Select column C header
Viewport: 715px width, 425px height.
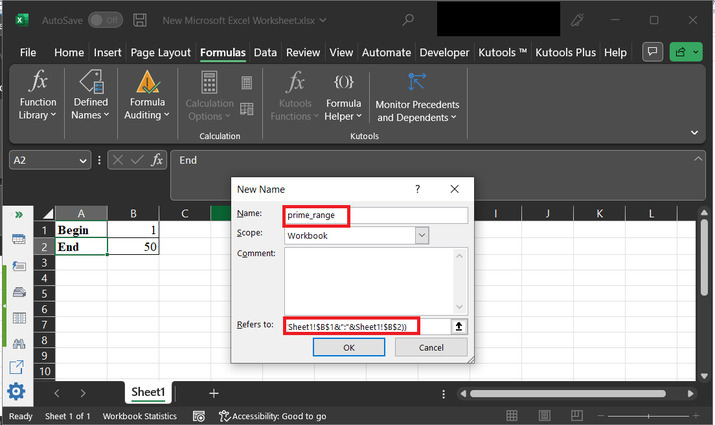185,213
